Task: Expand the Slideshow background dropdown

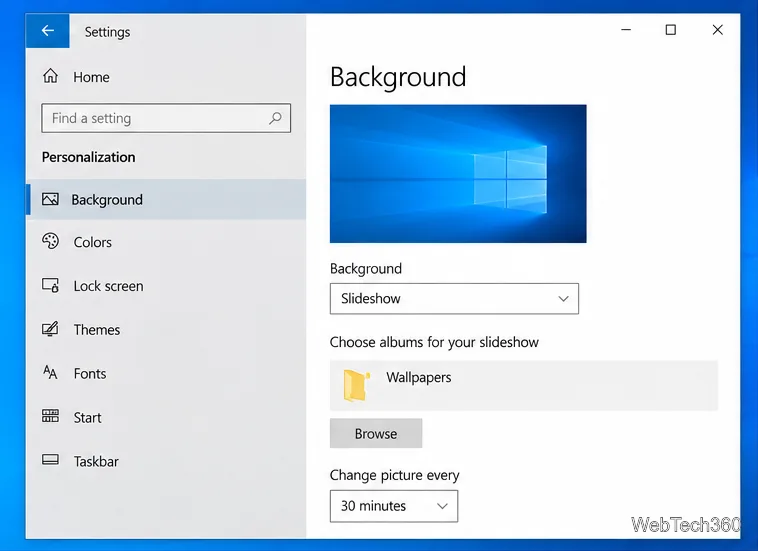Action: [454, 299]
